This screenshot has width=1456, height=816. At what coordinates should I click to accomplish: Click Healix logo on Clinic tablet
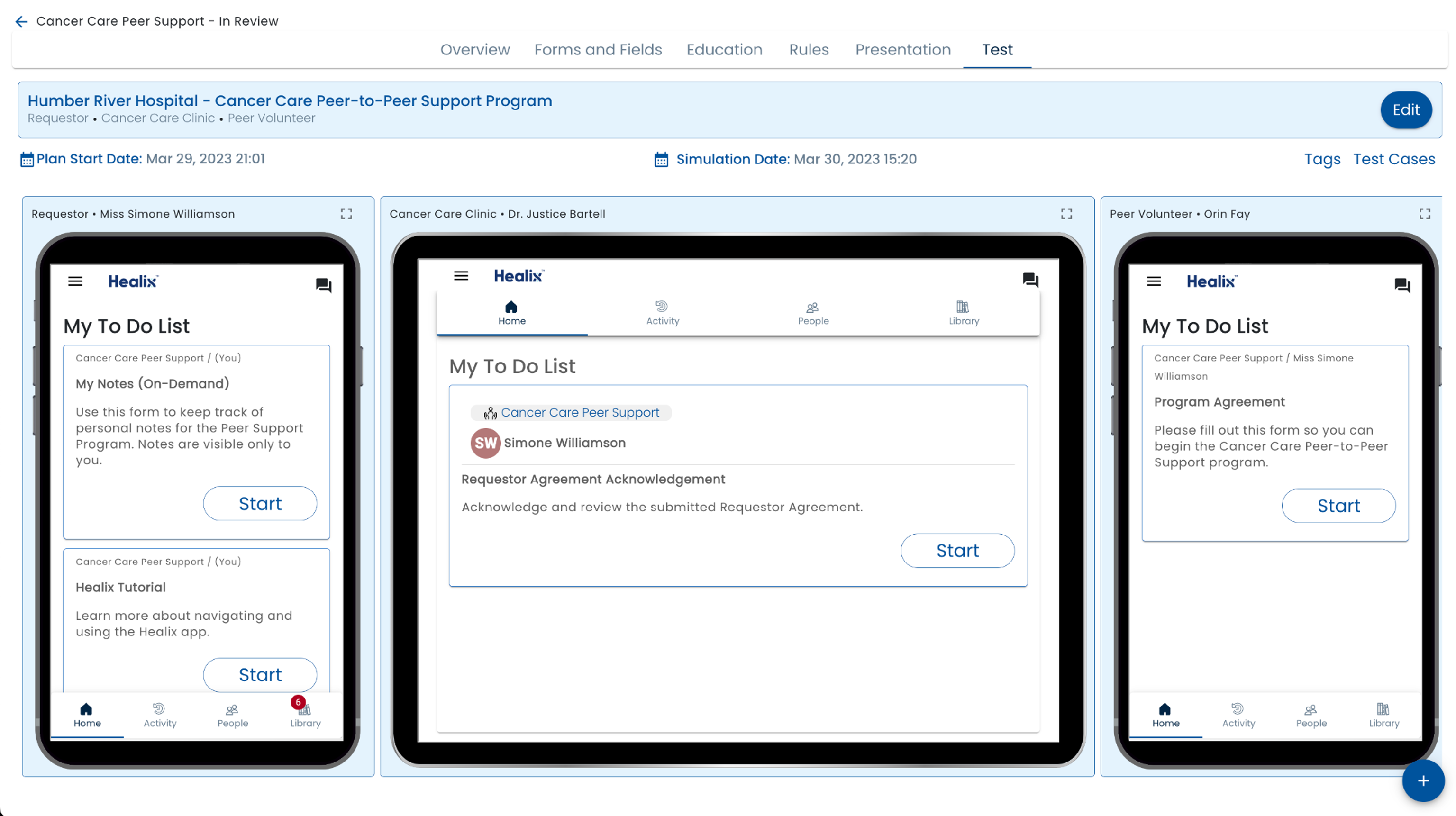point(519,276)
